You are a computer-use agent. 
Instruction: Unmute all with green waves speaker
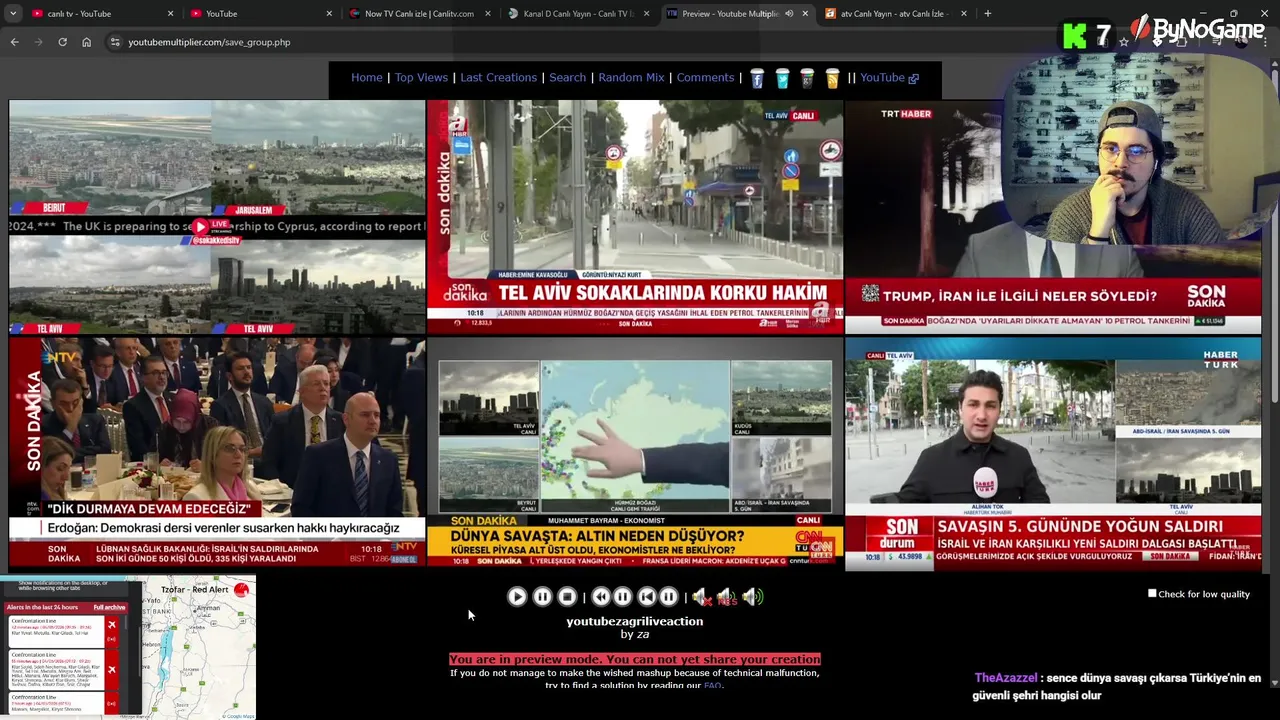tap(752, 597)
